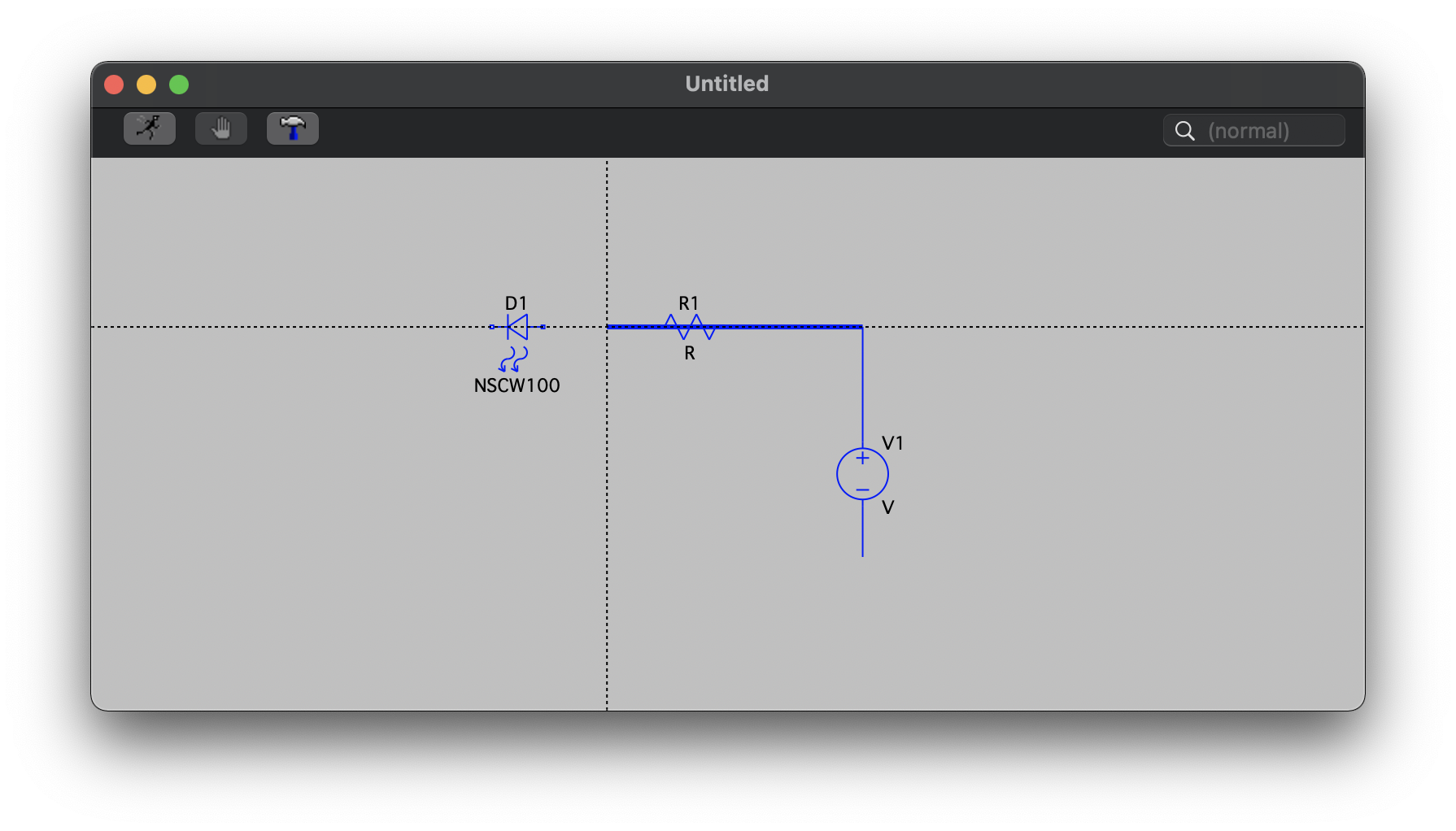Click the green zoom window button
This screenshot has height=831, width=1456.
click(179, 85)
